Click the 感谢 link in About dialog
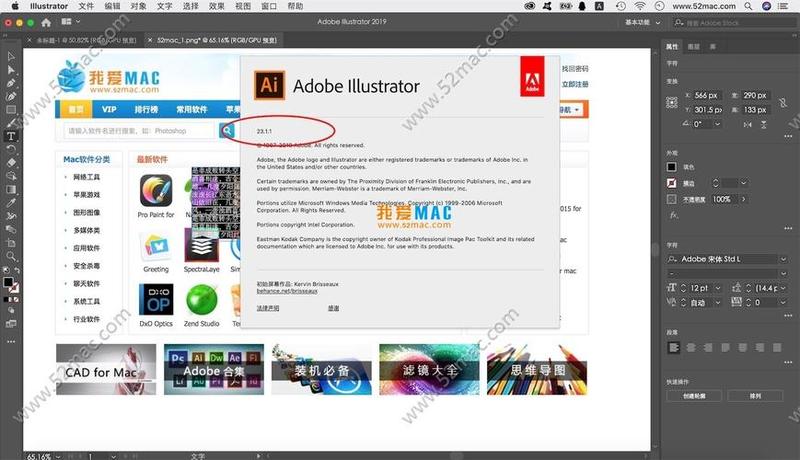This screenshot has width=800, height=460. click(x=333, y=308)
